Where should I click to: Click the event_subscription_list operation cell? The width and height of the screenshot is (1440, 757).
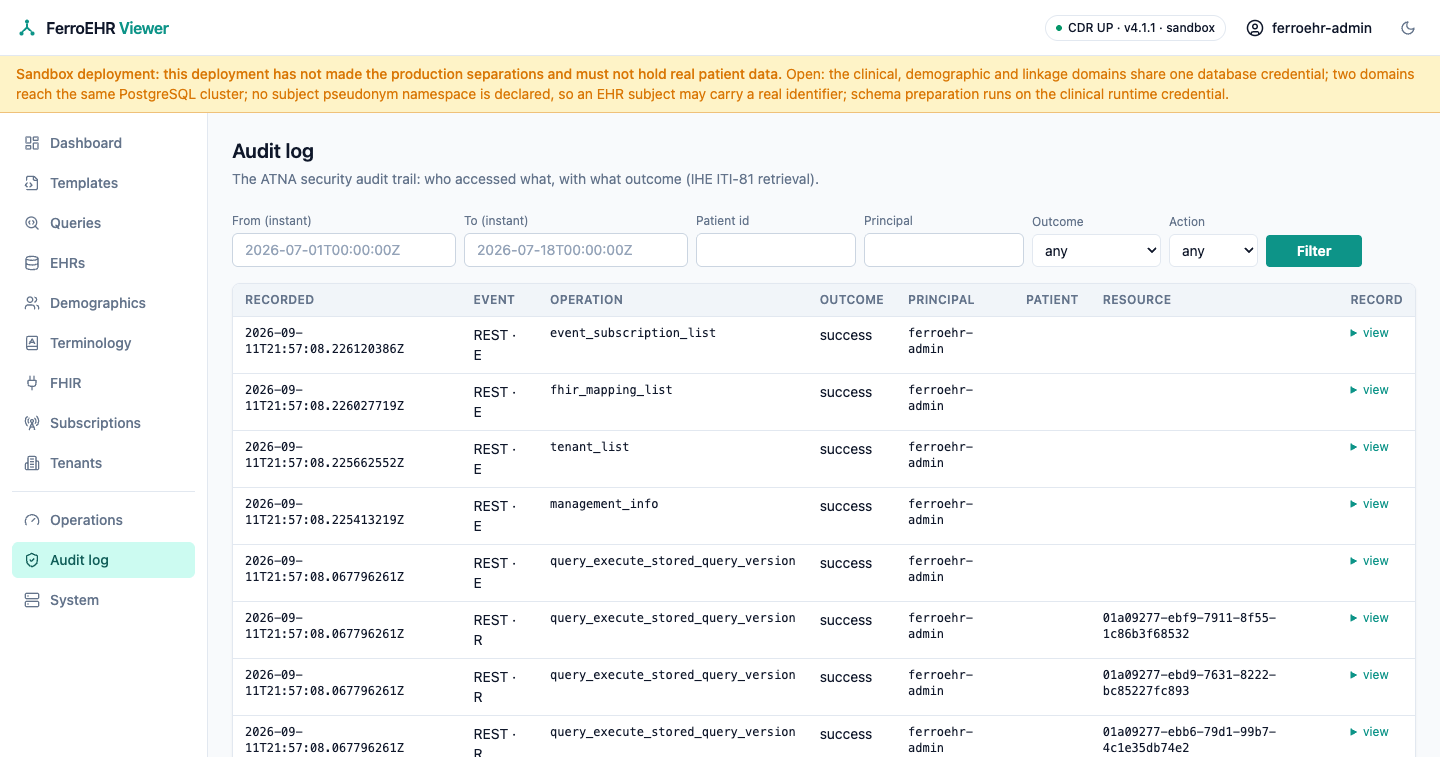[633, 333]
